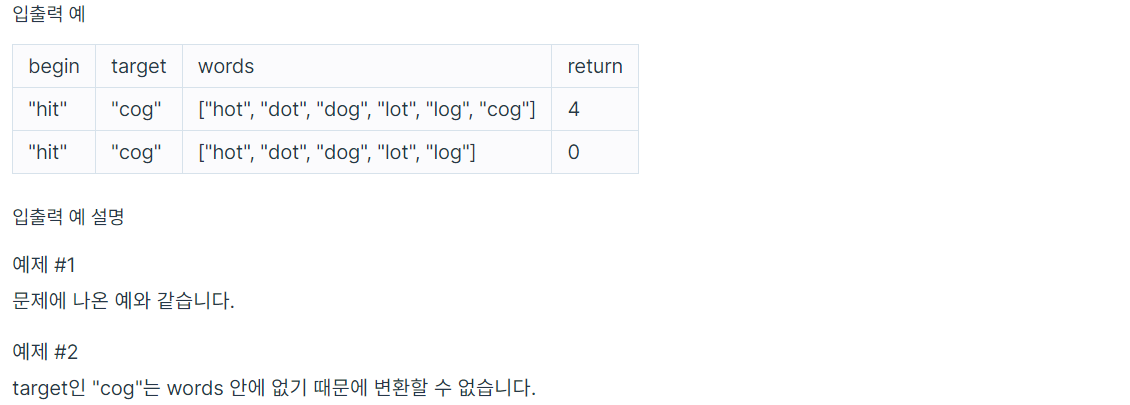
Task: Click return value 0
Action: 574,153
